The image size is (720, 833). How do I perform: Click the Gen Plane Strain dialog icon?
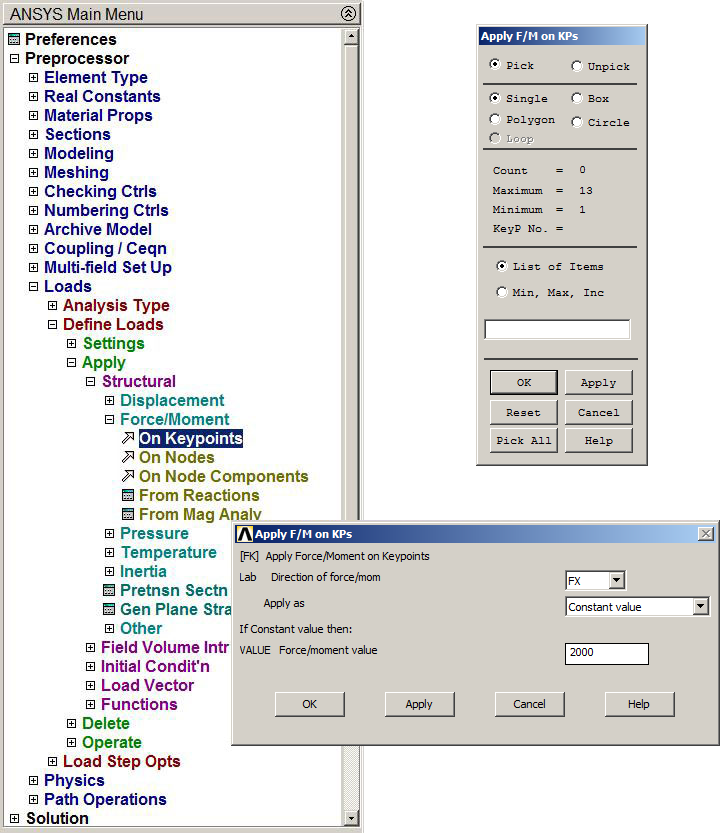pyautogui.click(x=109, y=610)
